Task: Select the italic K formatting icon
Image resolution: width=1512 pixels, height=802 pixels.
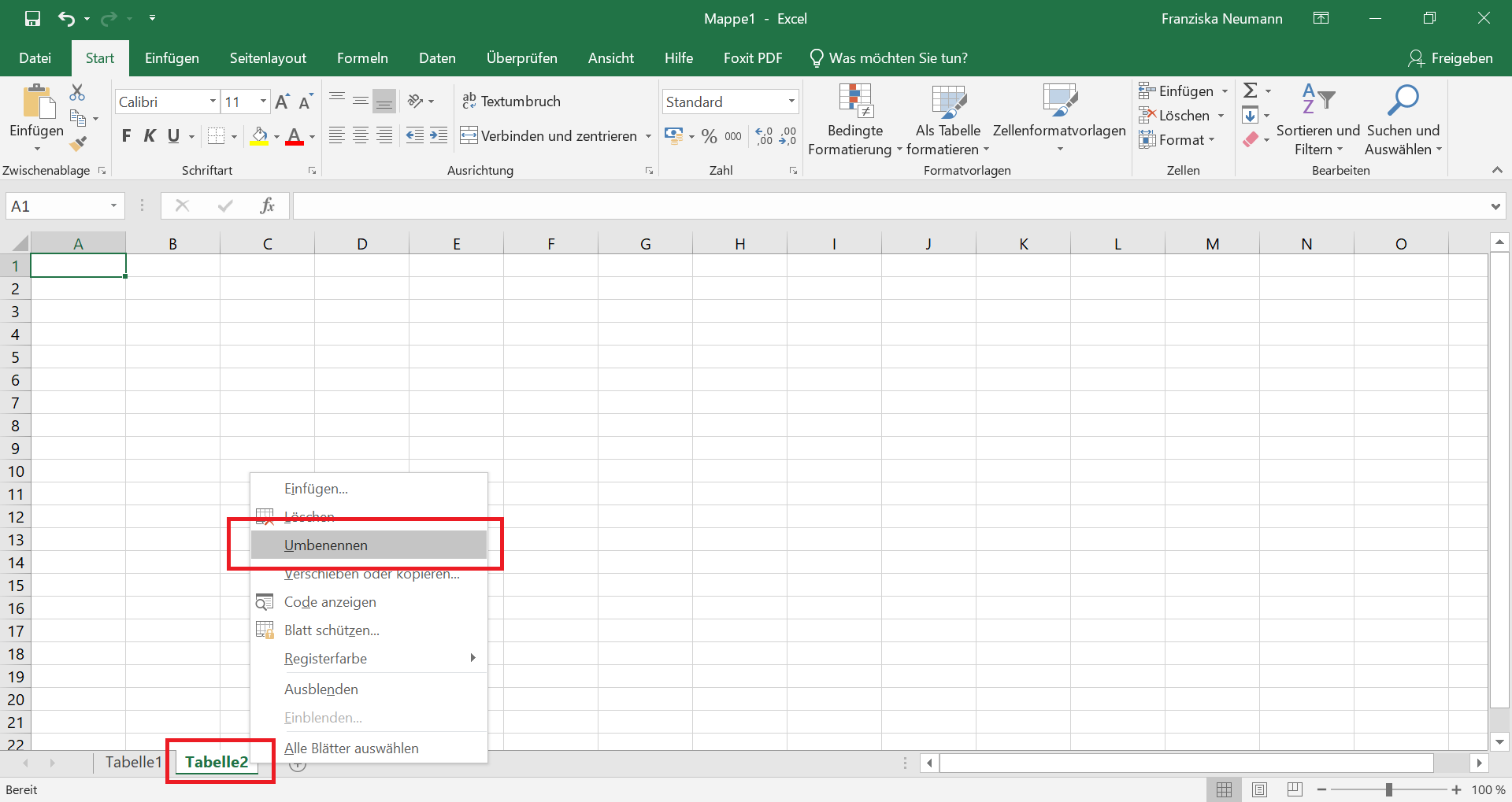Action: tap(150, 135)
